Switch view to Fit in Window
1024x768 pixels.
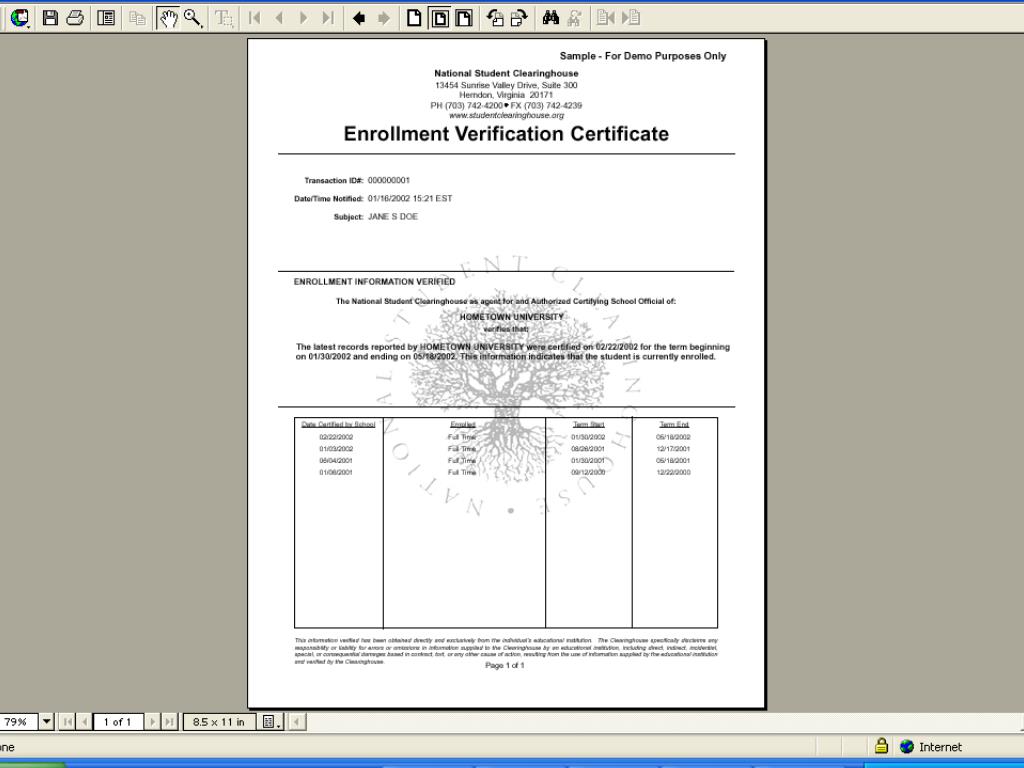tap(440, 18)
